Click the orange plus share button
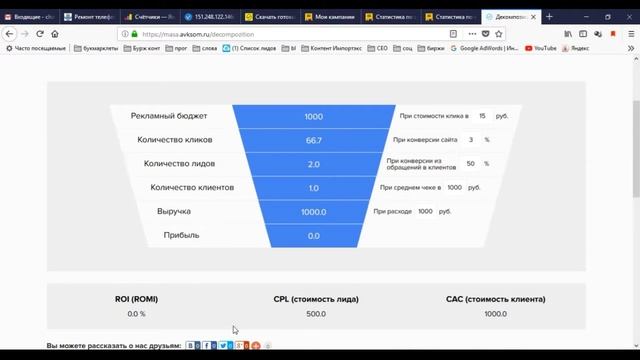This screenshot has width=640, height=360. pyautogui.click(x=256, y=346)
